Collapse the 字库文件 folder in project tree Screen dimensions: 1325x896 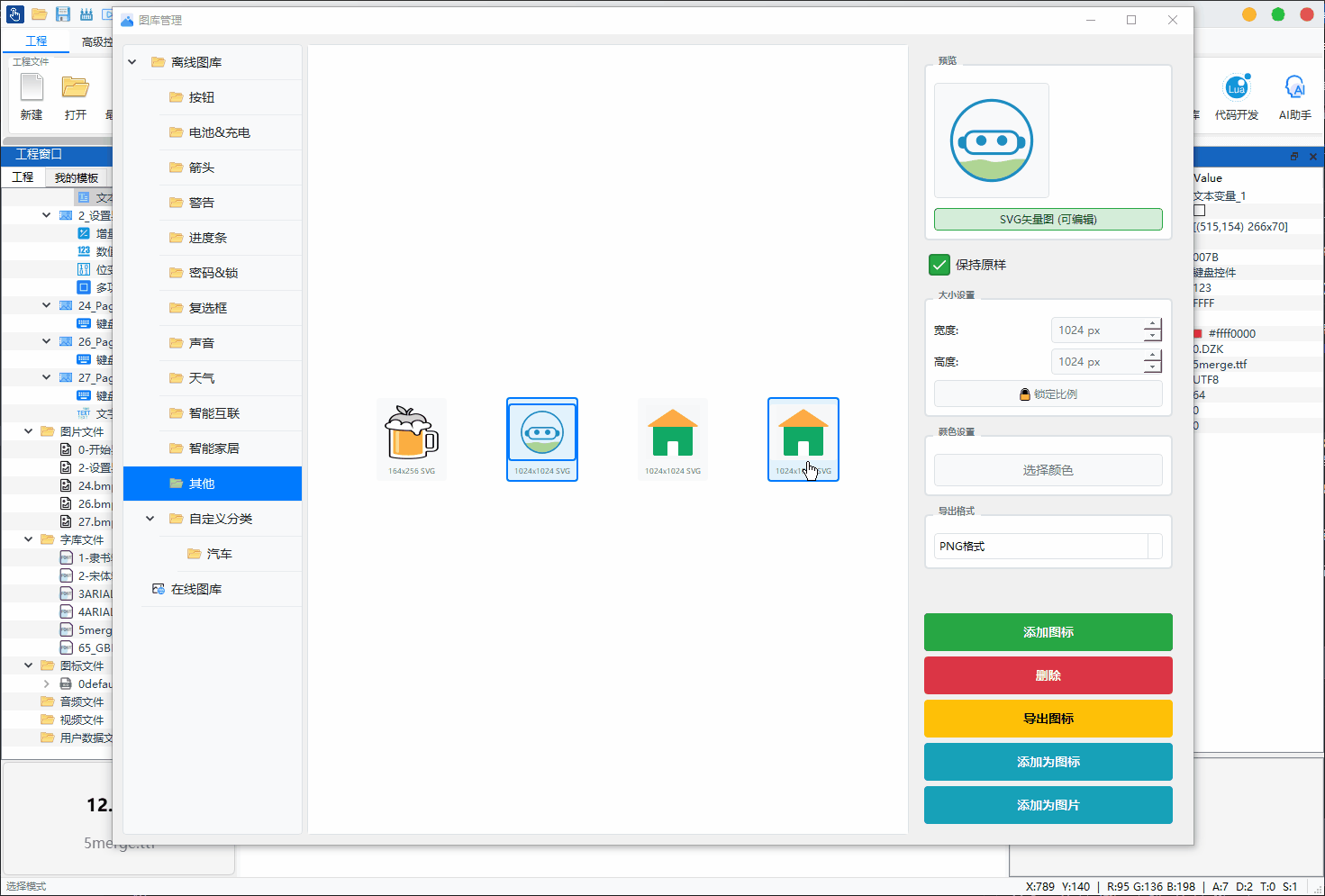tap(29, 539)
